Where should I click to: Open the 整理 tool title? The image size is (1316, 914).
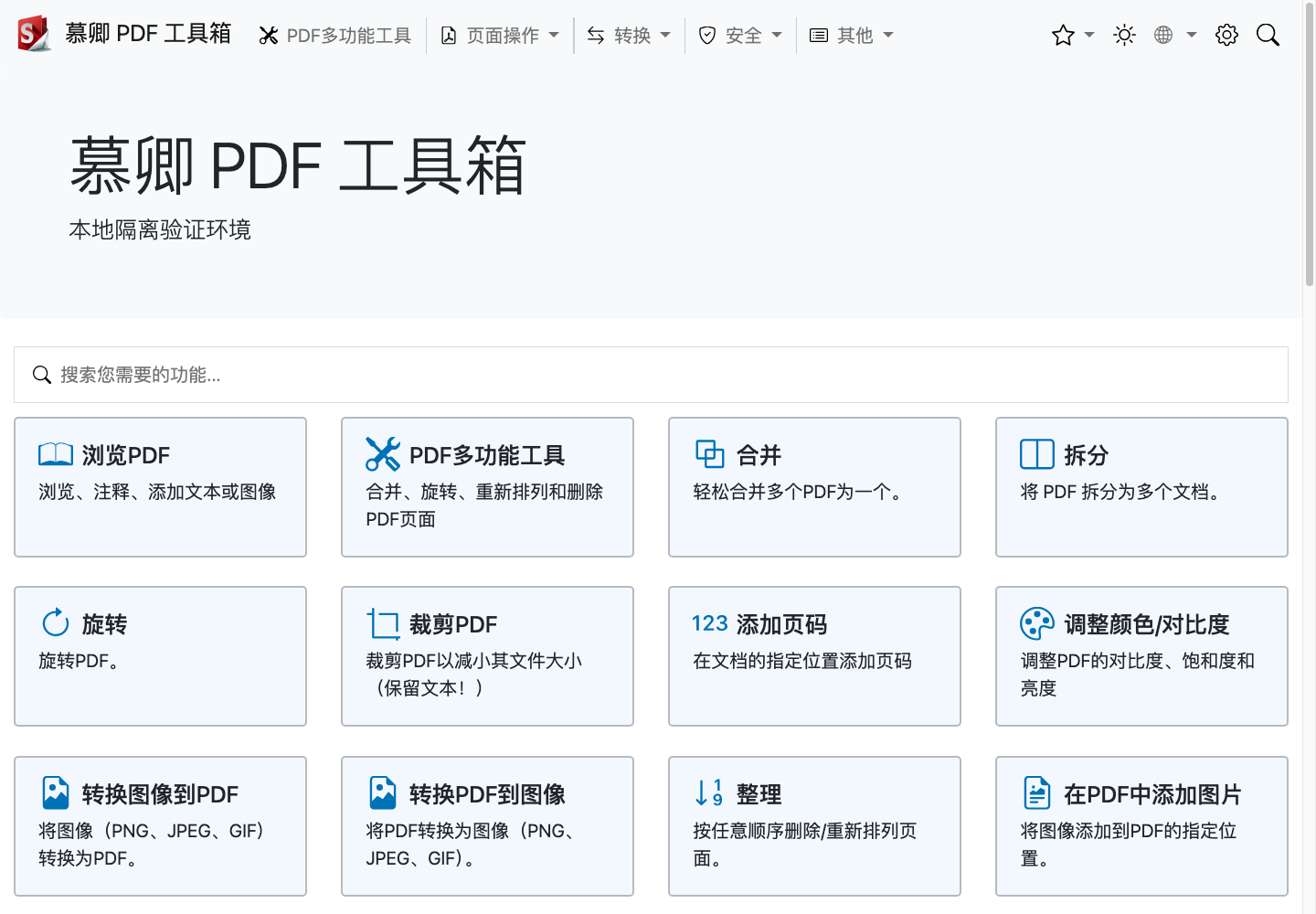[x=759, y=794]
